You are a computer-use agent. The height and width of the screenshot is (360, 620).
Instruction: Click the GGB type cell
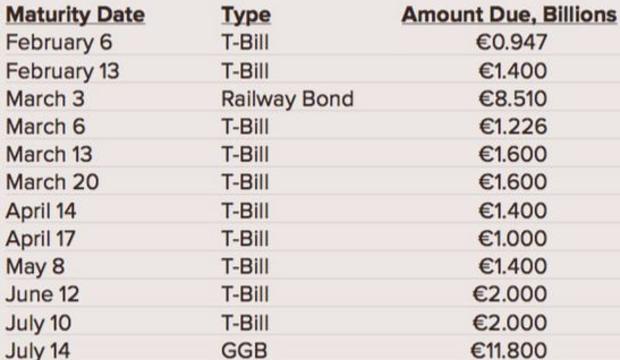[x=244, y=351]
